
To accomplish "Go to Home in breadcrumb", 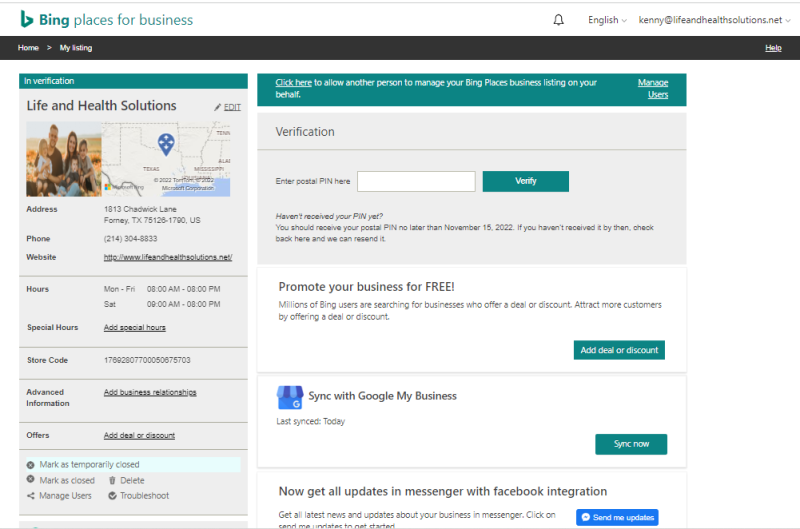I will [x=28, y=48].
